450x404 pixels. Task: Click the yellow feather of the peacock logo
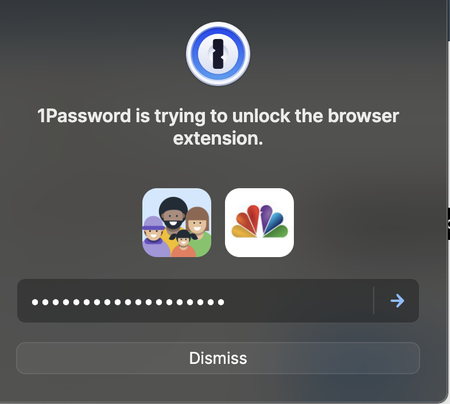coord(241,231)
